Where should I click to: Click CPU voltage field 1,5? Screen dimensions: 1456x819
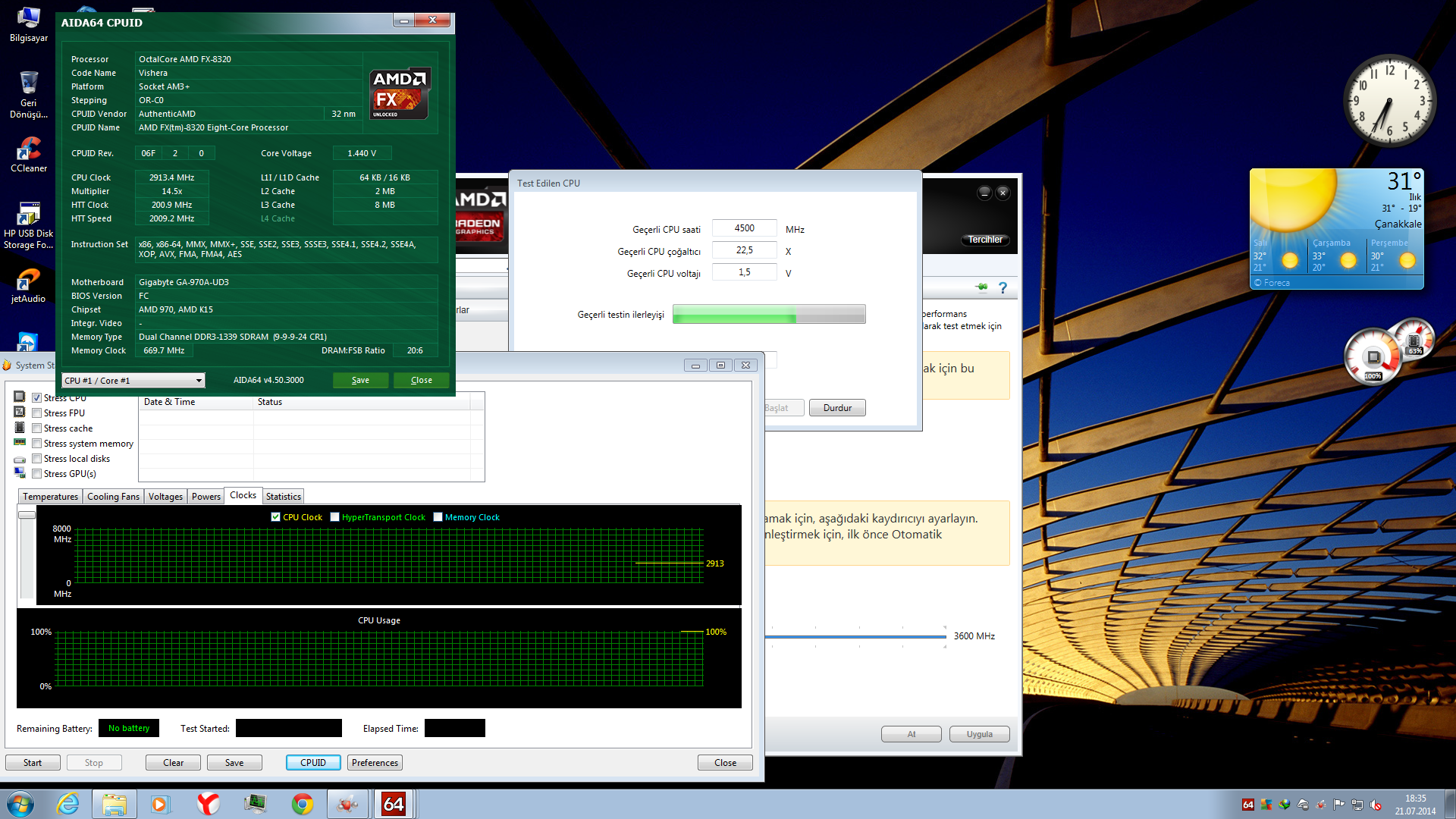coord(744,272)
